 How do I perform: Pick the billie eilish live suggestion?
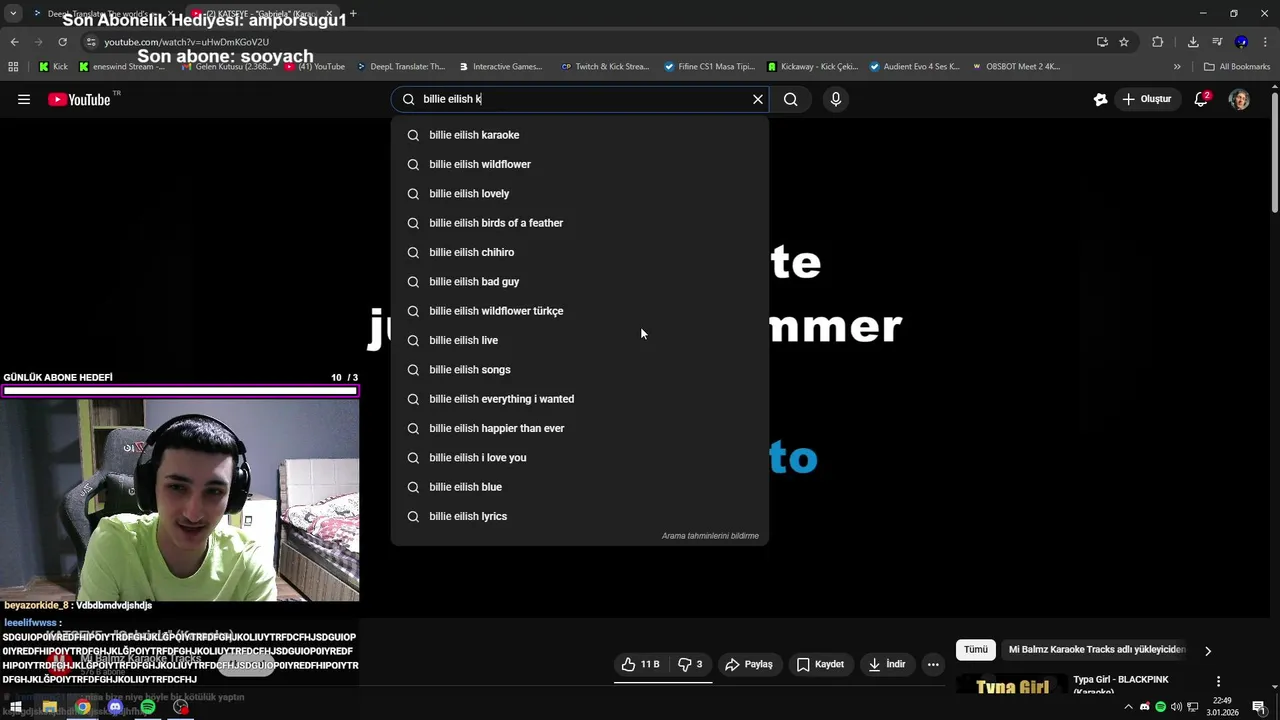click(x=580, y=340)
